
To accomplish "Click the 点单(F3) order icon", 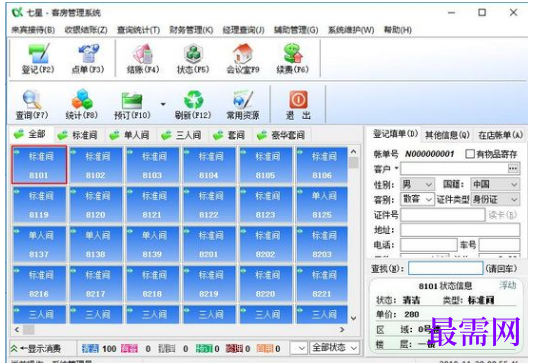I will 88,58.
